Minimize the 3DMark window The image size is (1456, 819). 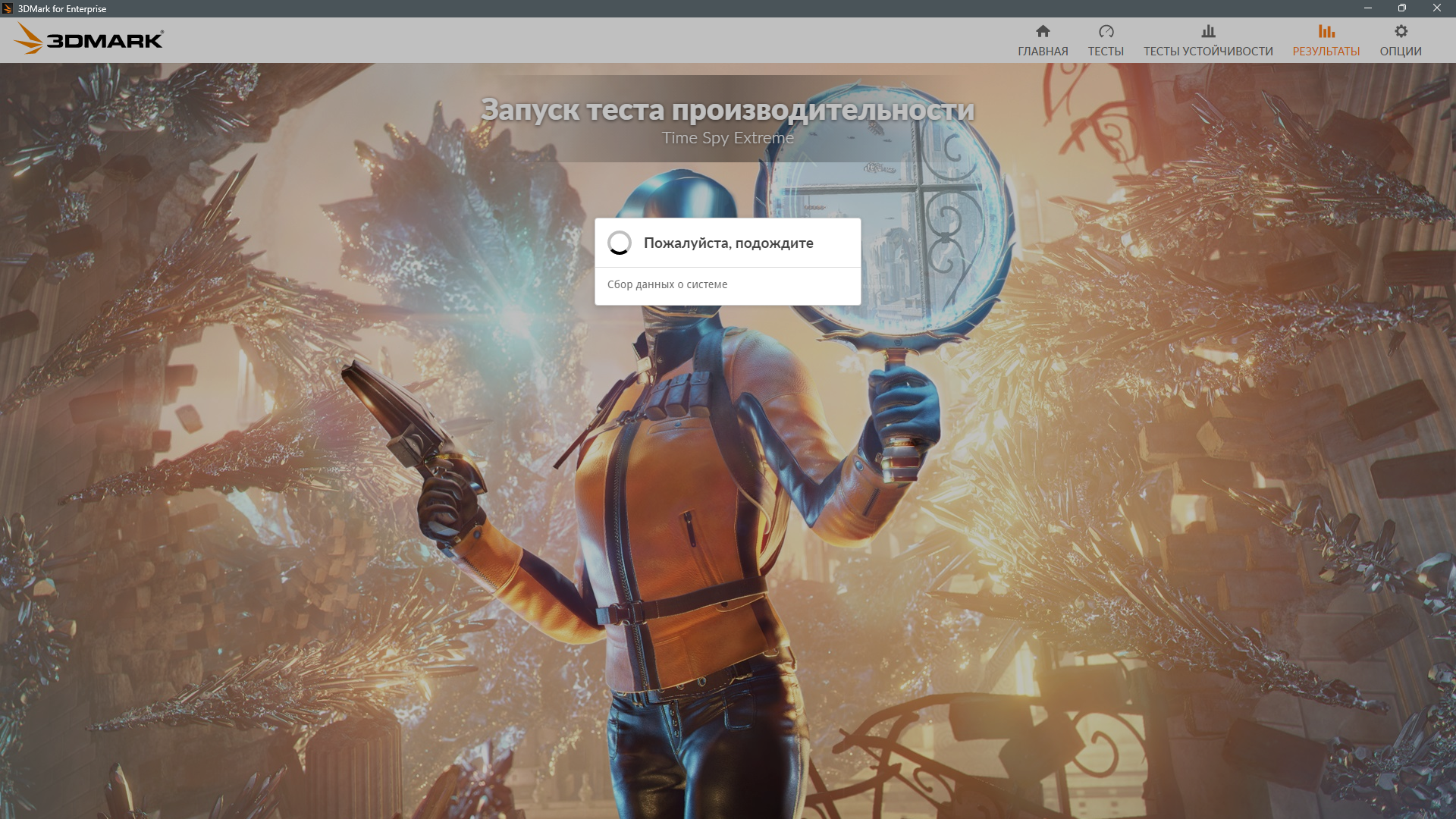pyautogui.click(x=1368, y=8)
